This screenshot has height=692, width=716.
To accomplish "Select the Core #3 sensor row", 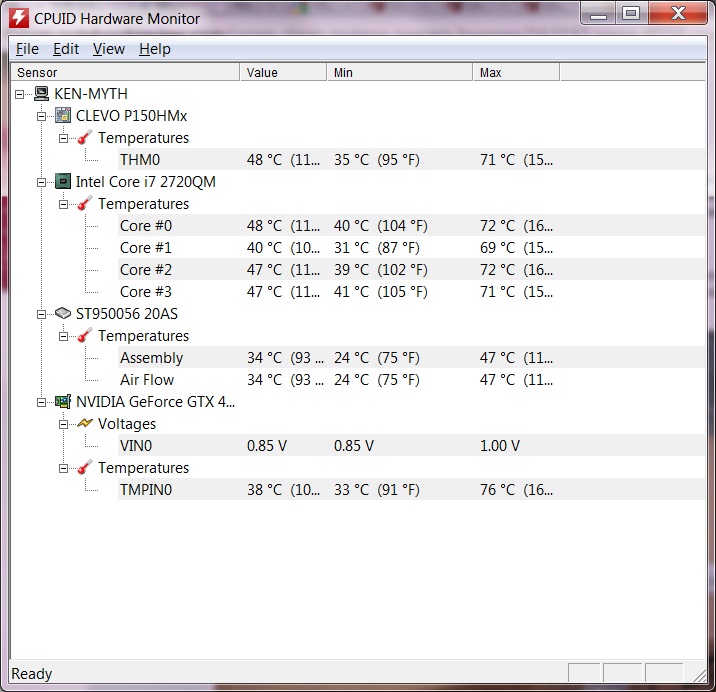I will [411, 291].
